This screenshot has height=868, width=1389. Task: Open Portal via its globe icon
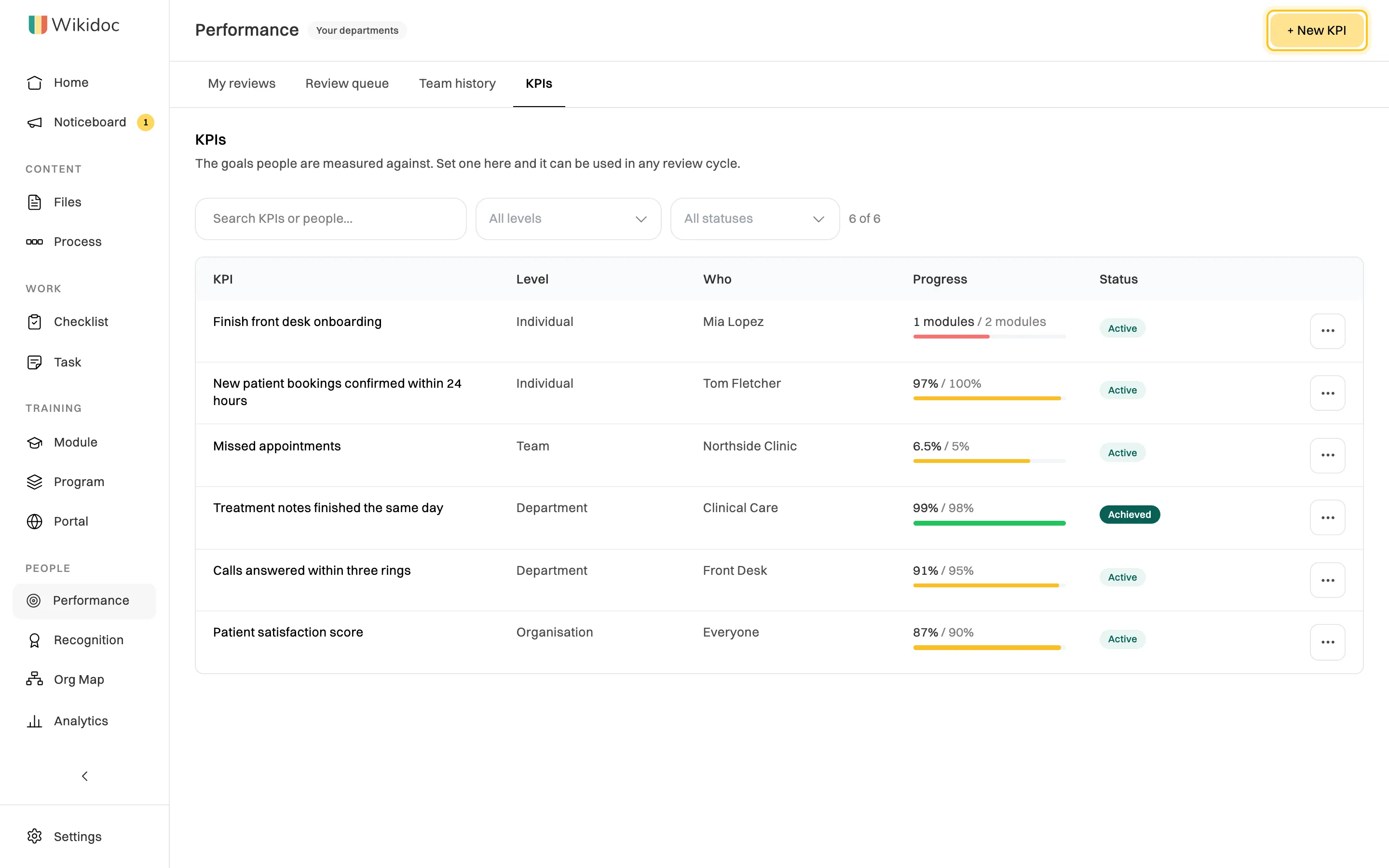[x=34, y=521]
